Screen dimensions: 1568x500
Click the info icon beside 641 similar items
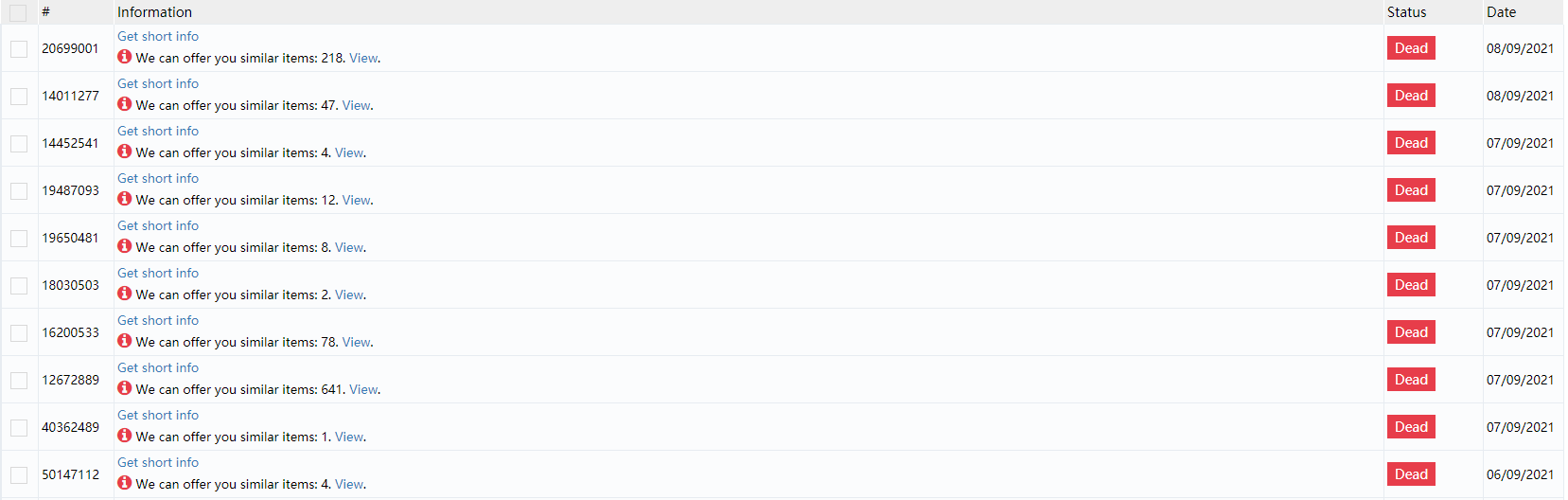tap(124, 388)
